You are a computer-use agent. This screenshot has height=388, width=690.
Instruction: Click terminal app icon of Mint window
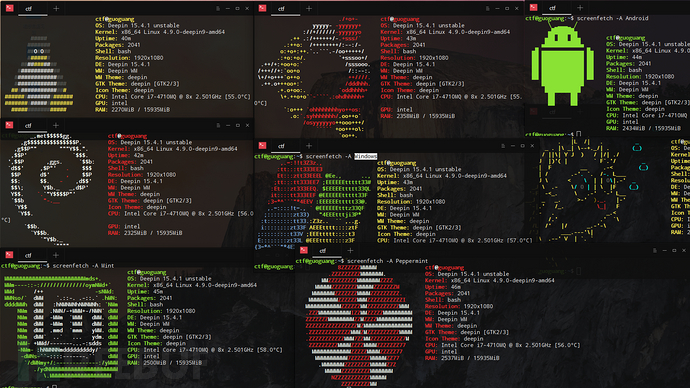[x=9, y=255]
